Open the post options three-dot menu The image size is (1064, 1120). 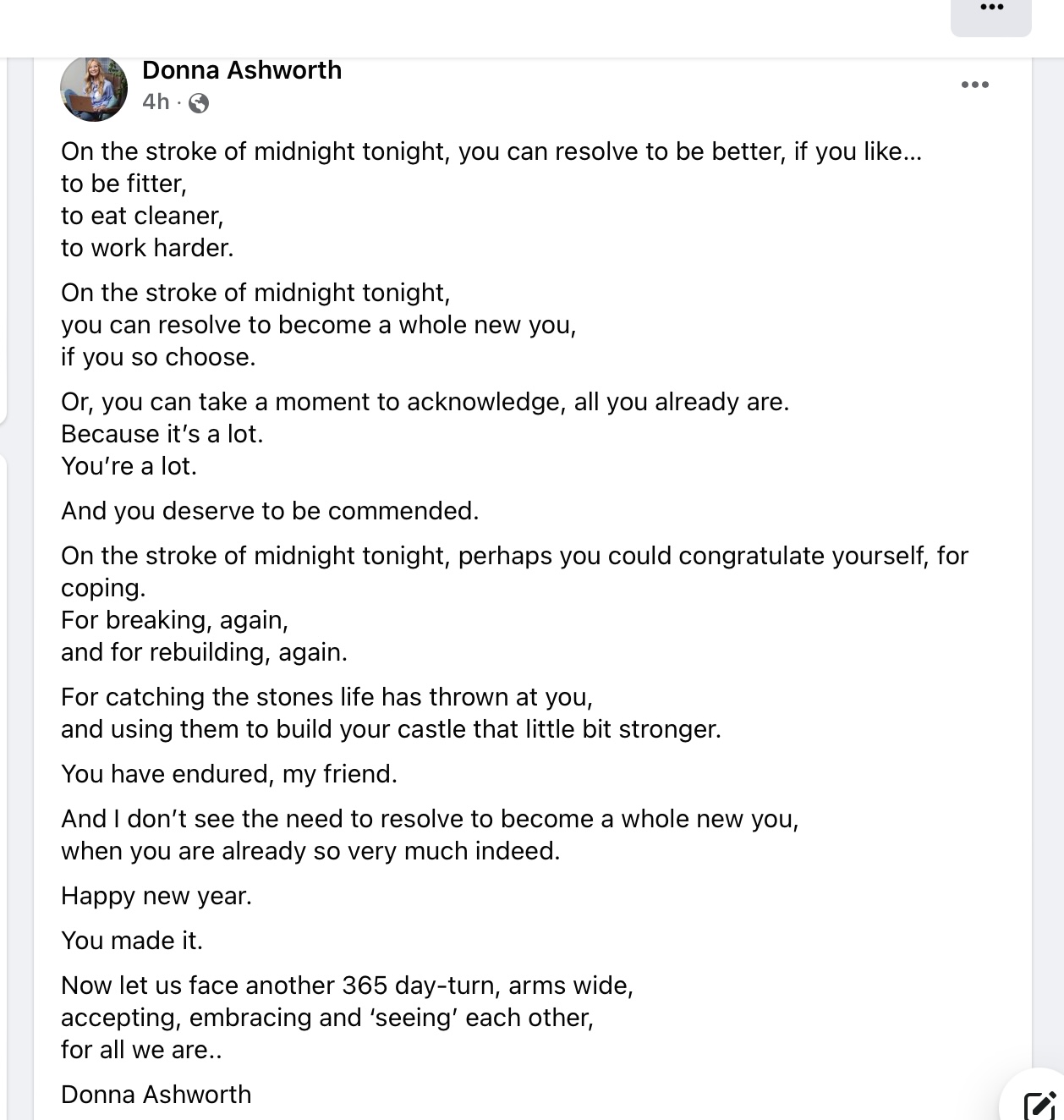coord(974,85)
